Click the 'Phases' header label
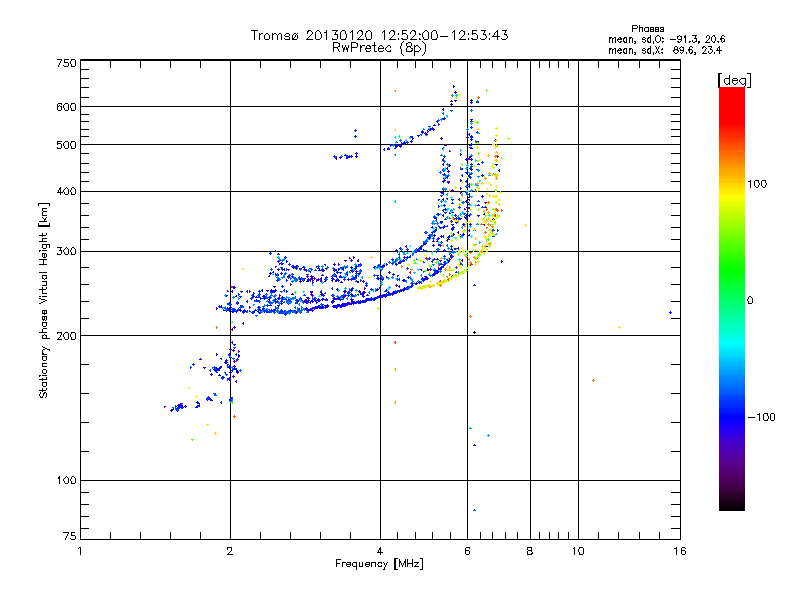 click(x=647, y=29)
